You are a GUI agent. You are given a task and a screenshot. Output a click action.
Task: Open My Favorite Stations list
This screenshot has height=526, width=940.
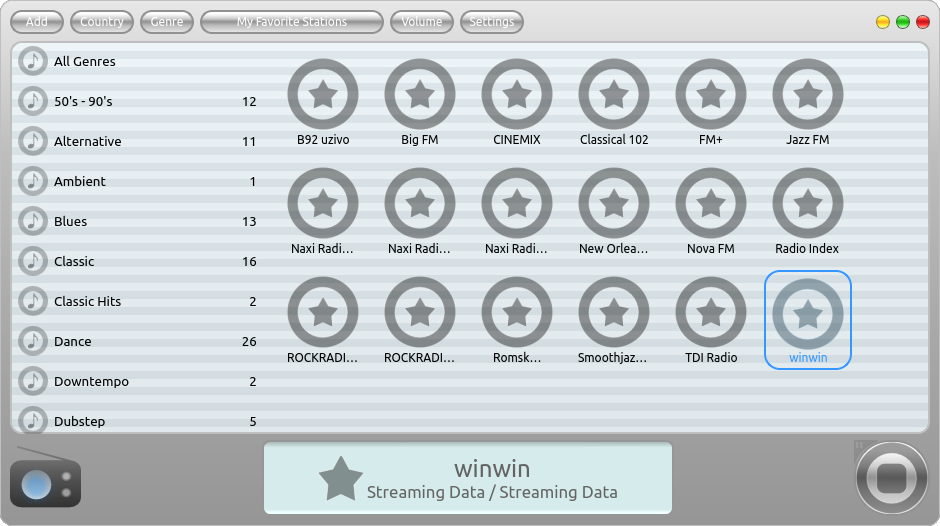tap(291, 22)
